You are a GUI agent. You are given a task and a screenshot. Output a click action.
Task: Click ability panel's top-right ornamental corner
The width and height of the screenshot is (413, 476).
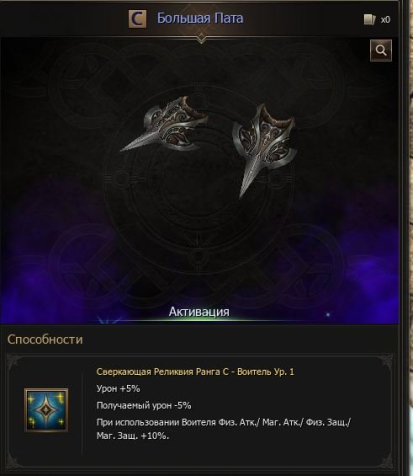386,362
